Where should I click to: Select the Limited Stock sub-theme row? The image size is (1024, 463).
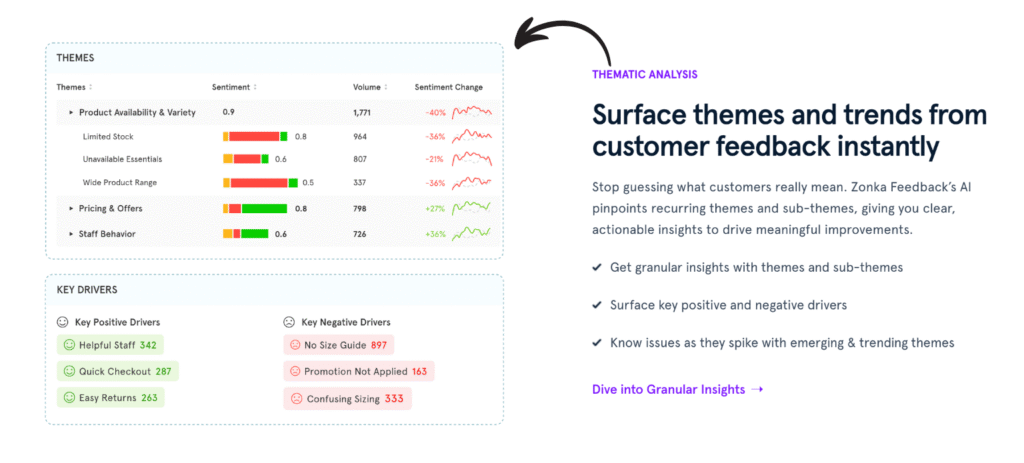tap(108, 136)
